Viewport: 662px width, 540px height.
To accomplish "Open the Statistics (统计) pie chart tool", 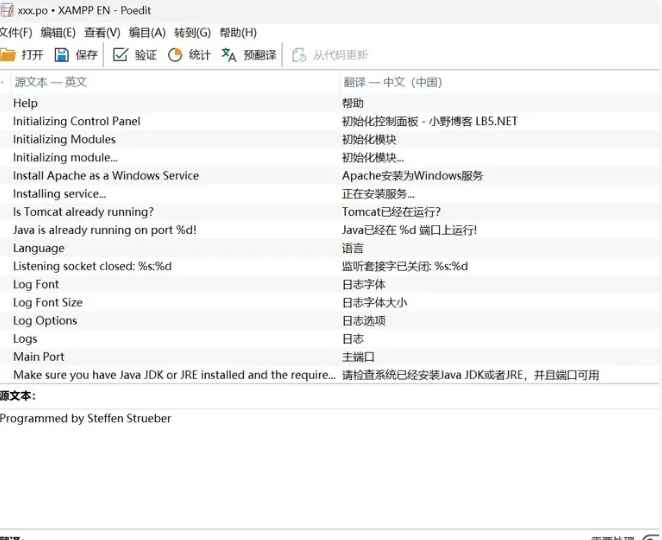I will [x=176, y=55].
